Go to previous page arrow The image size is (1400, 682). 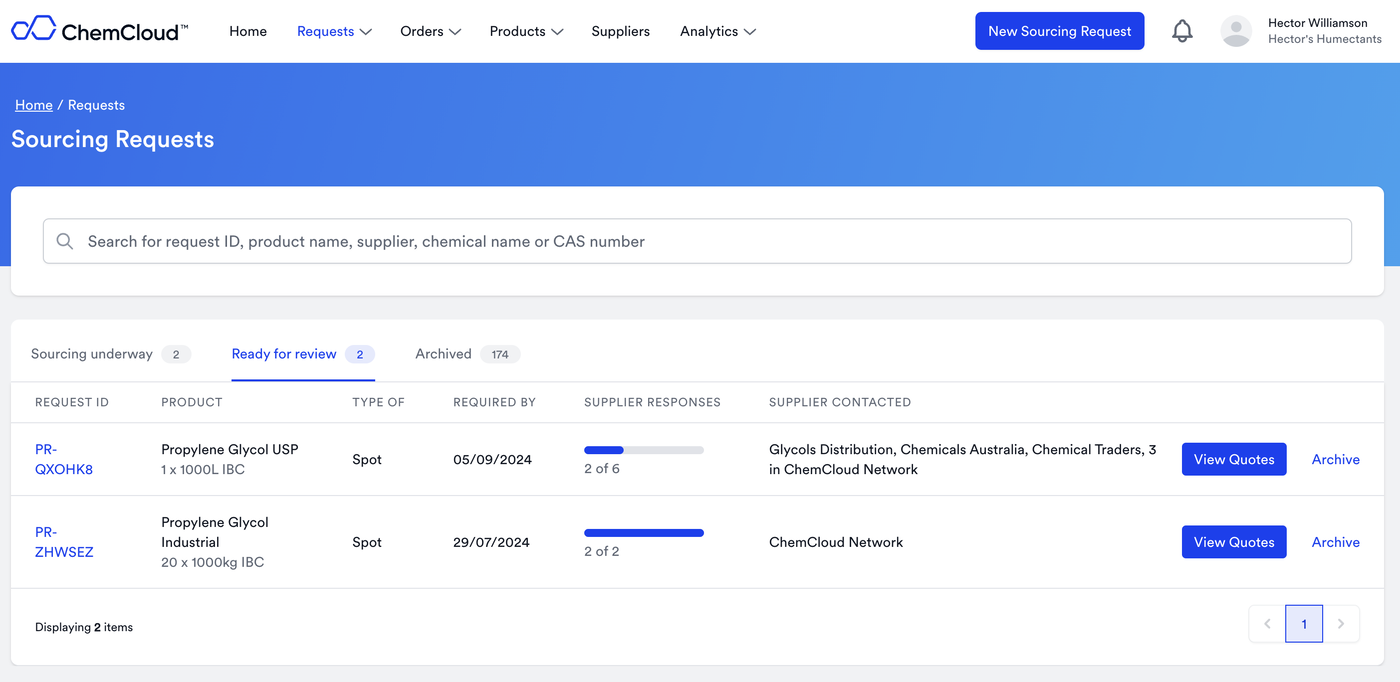click(1267, 624)
